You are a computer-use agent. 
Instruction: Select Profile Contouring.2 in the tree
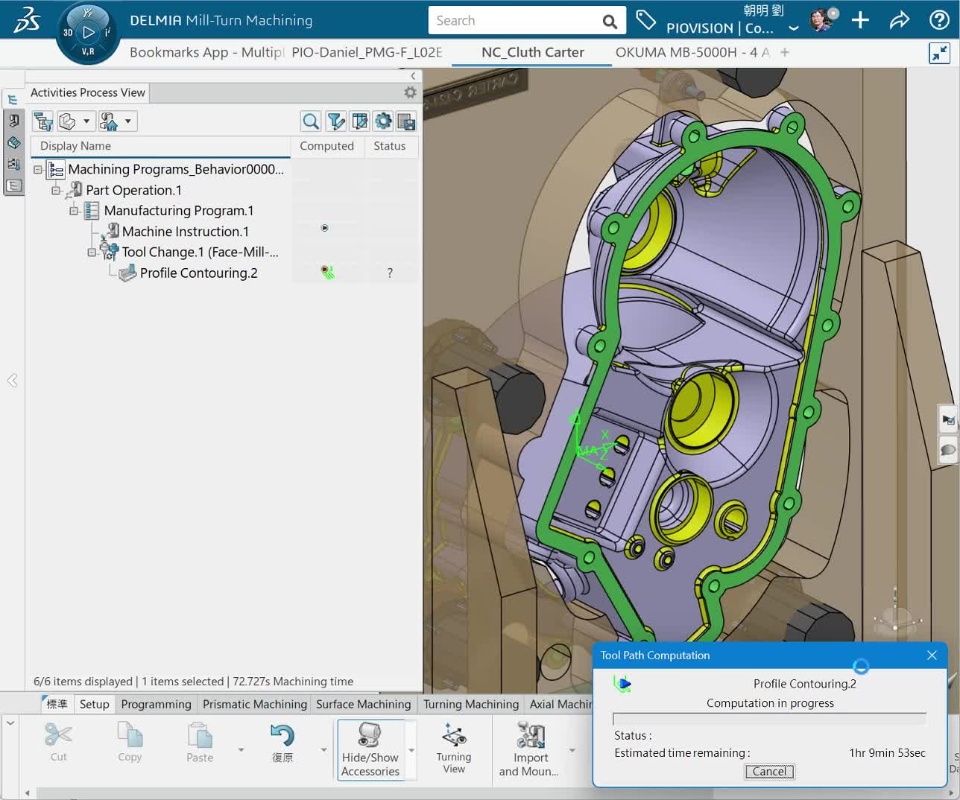(199, 273)
